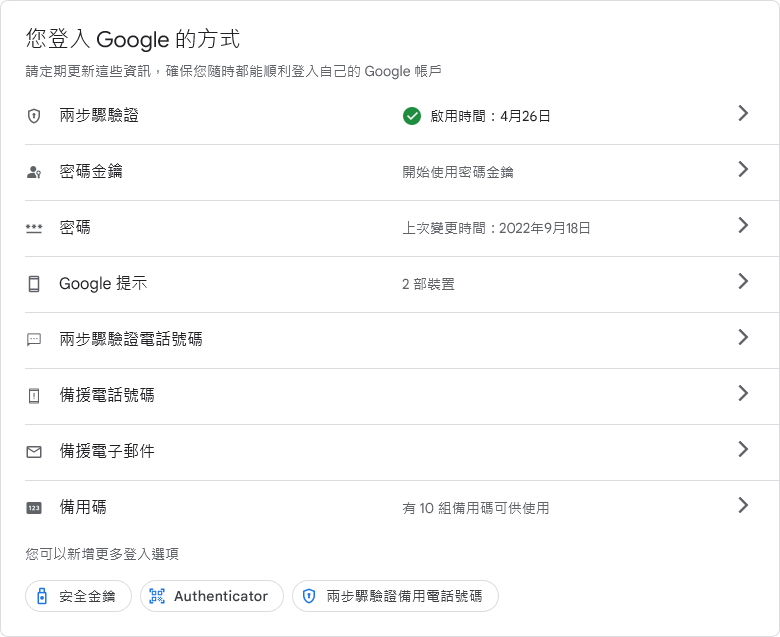Click the 您登入 Google 的方式 heading

coord(133,39)
